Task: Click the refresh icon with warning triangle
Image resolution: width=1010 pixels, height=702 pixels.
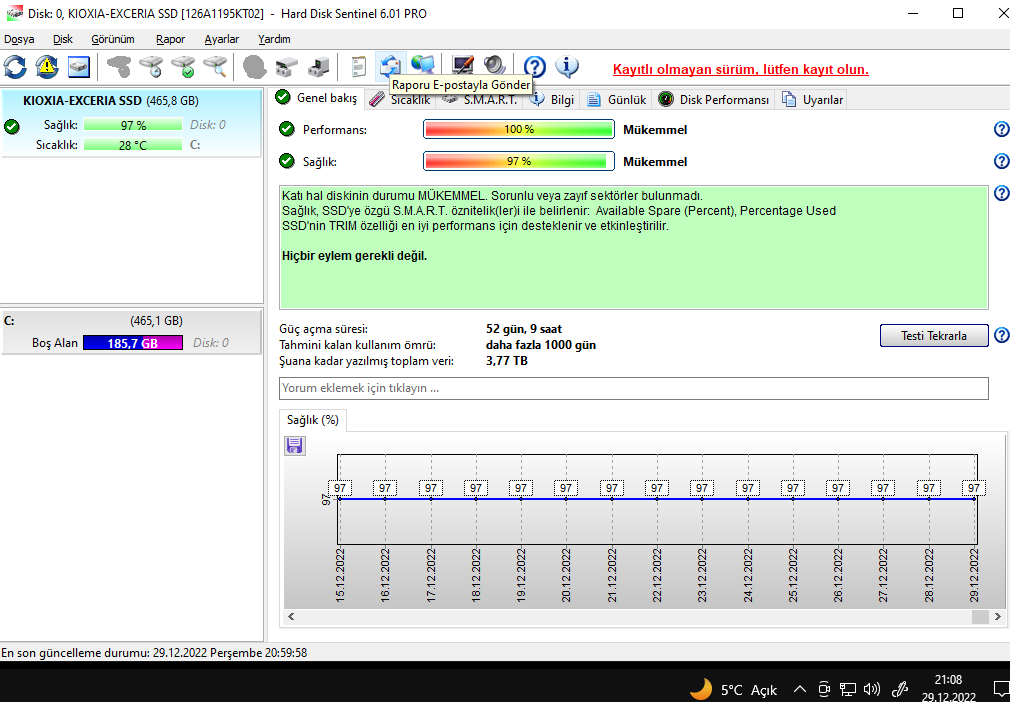Action: [x=47, y=66]
